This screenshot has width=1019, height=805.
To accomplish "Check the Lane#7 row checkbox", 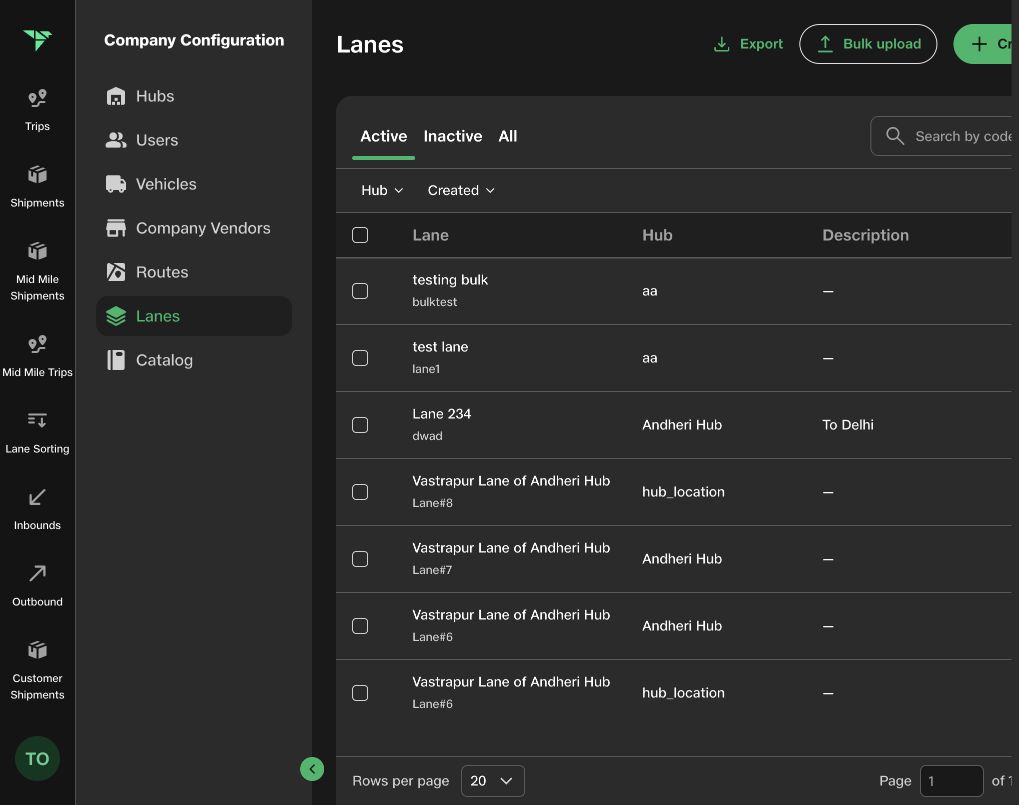I will point(360,559).
